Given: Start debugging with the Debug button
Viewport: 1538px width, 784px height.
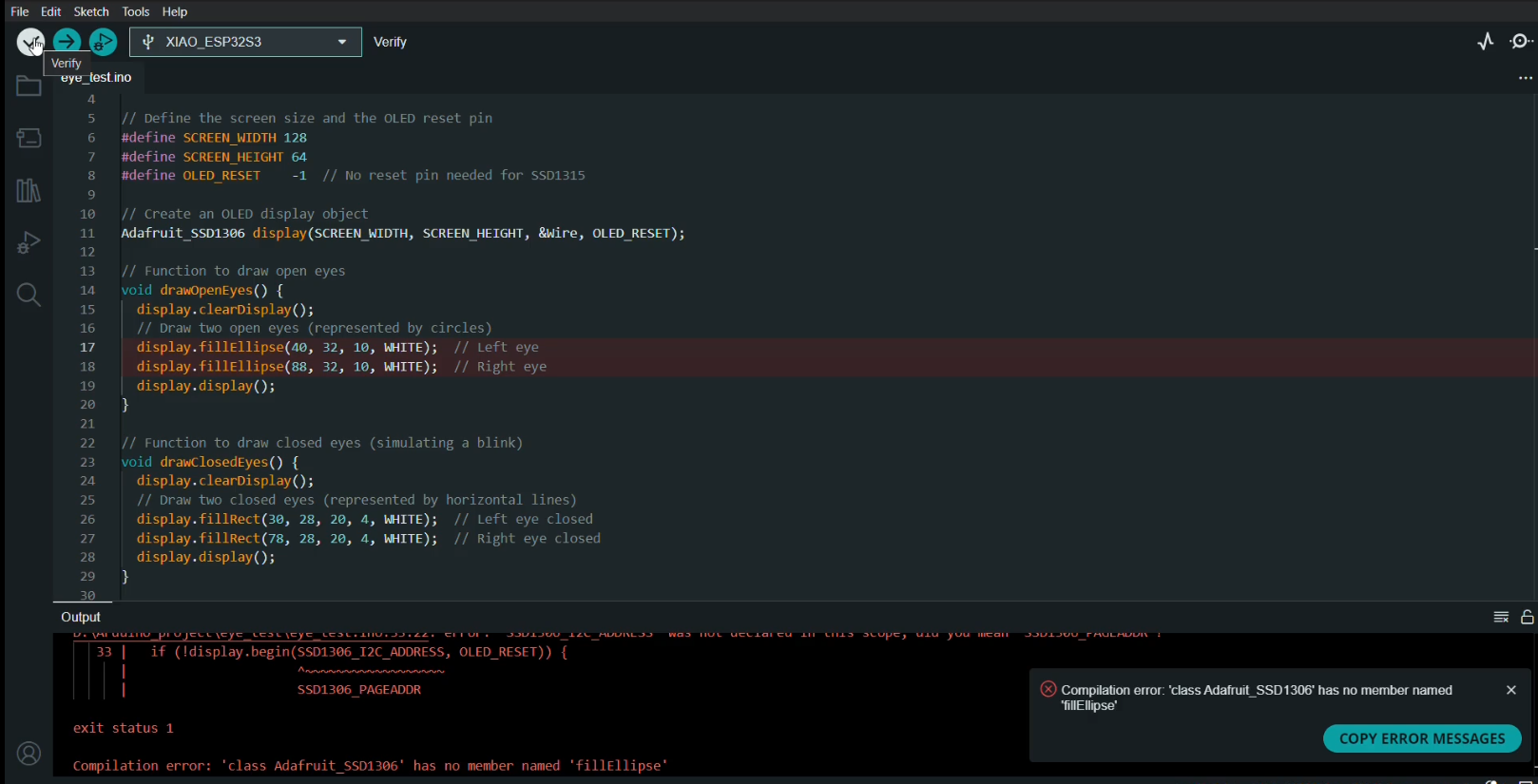Looking at the screenshot, I should [x=103, y=42].
